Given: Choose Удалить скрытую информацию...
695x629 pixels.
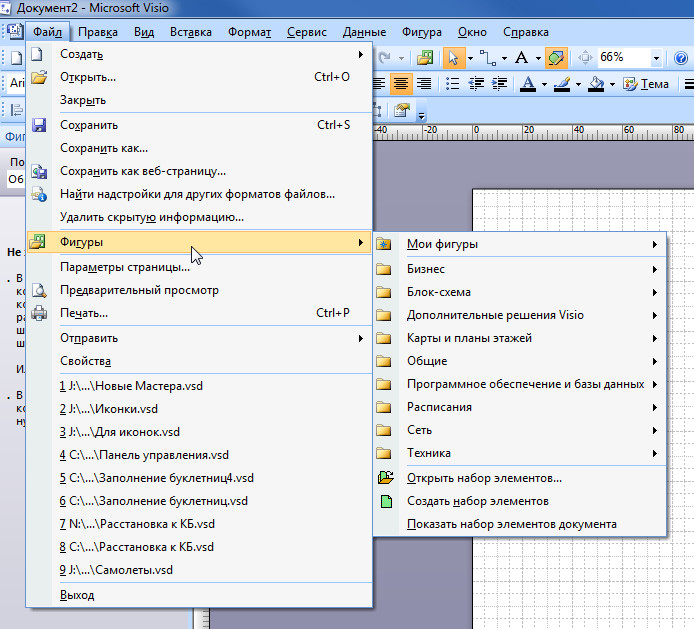Looking at the screenshot, I should click(x=199, y=217).
